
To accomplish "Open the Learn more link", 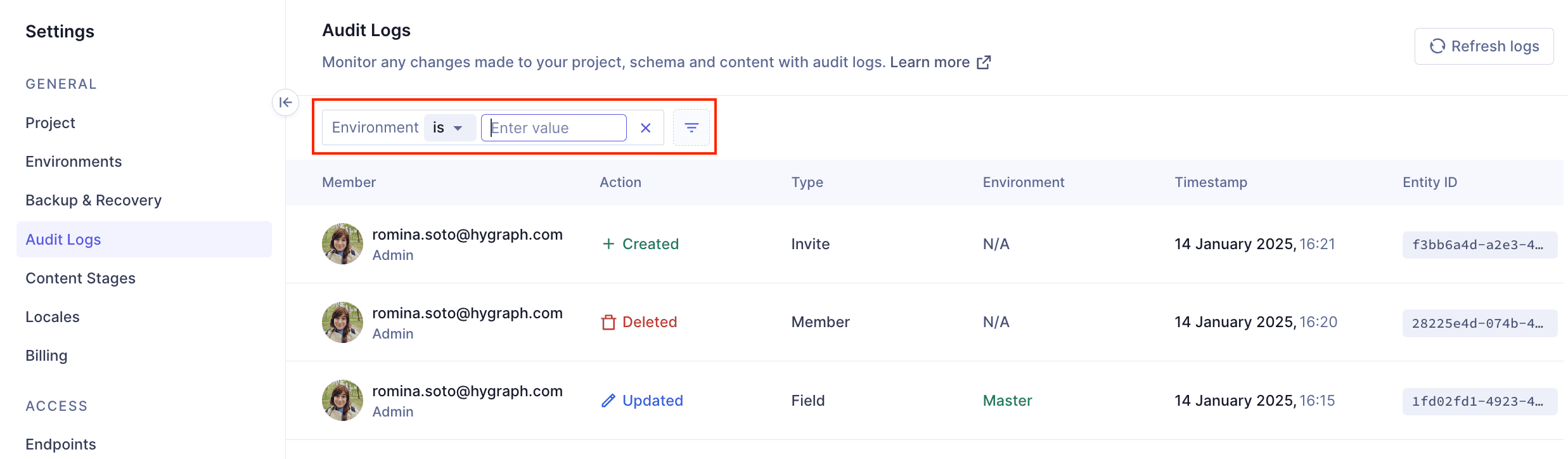I will click(x=929, y=62).
